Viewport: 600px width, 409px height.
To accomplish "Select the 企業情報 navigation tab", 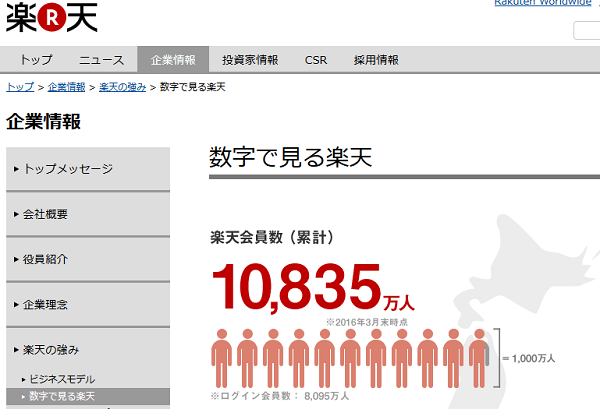I will pos(173,60).
